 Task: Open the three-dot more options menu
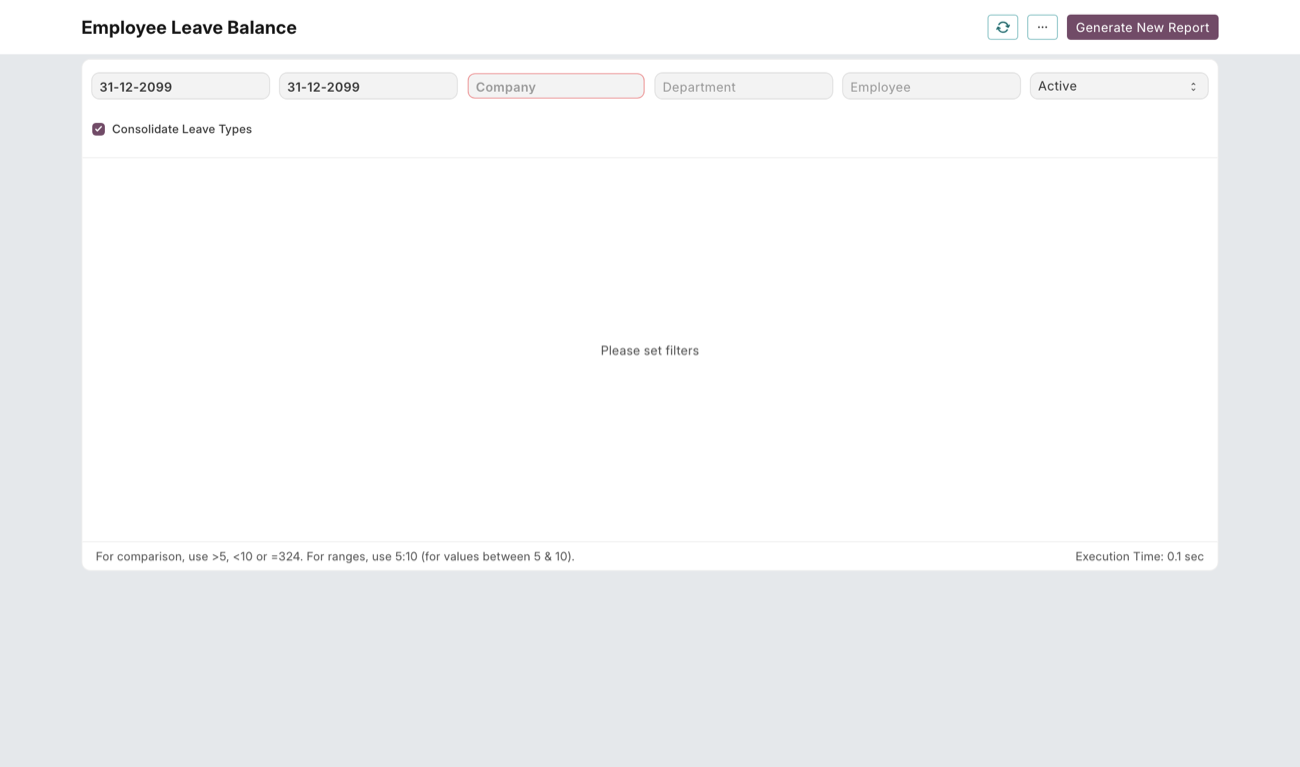[1042, 27]
